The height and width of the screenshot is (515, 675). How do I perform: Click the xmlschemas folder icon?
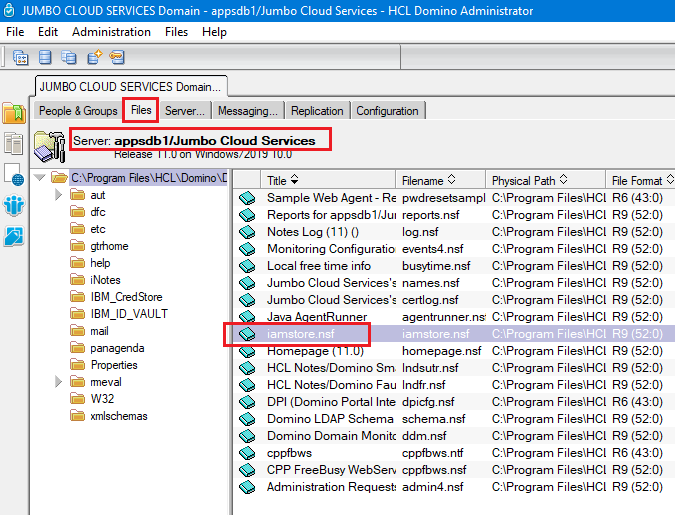(77, 416)
